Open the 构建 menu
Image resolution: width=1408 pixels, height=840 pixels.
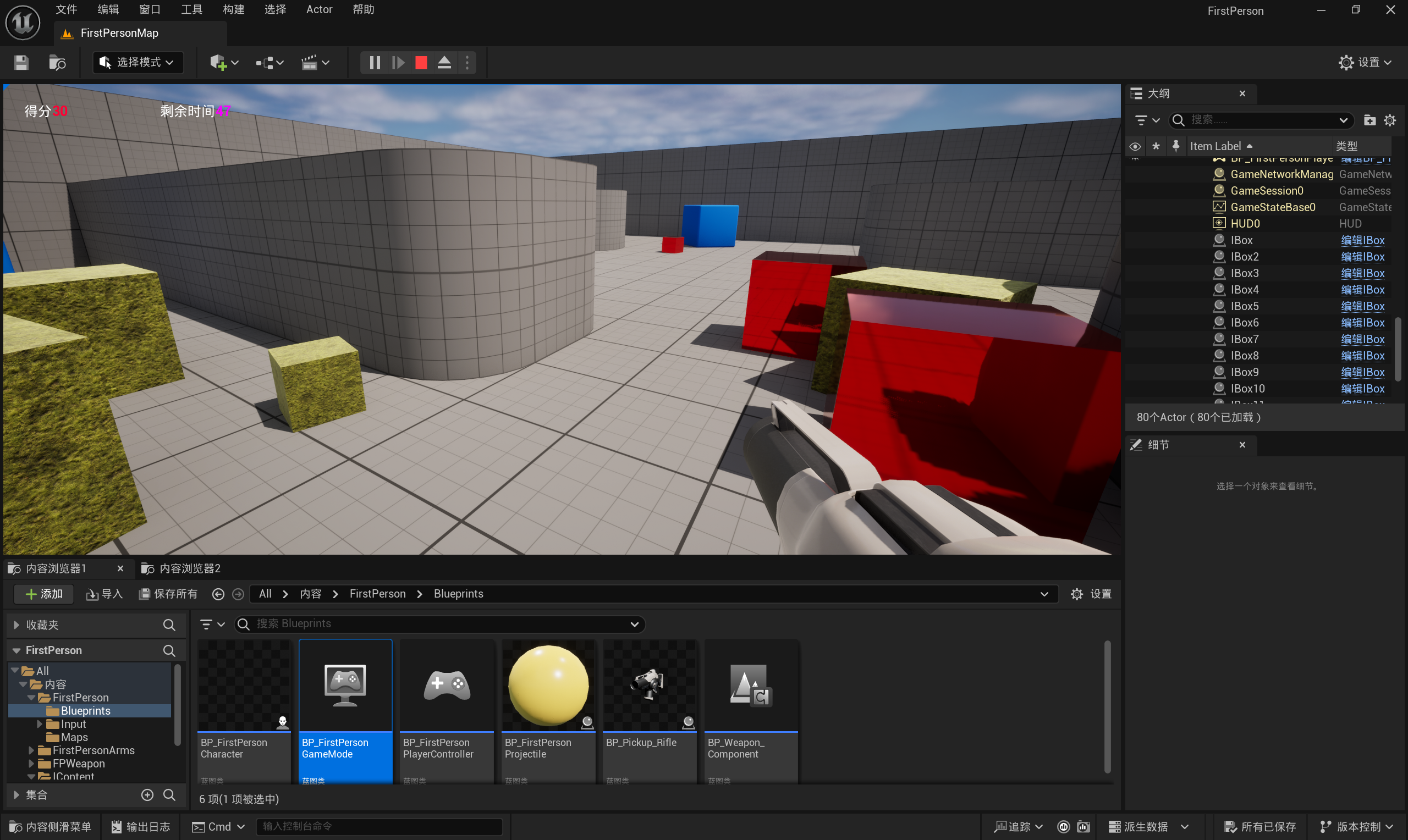coord(233,10)
